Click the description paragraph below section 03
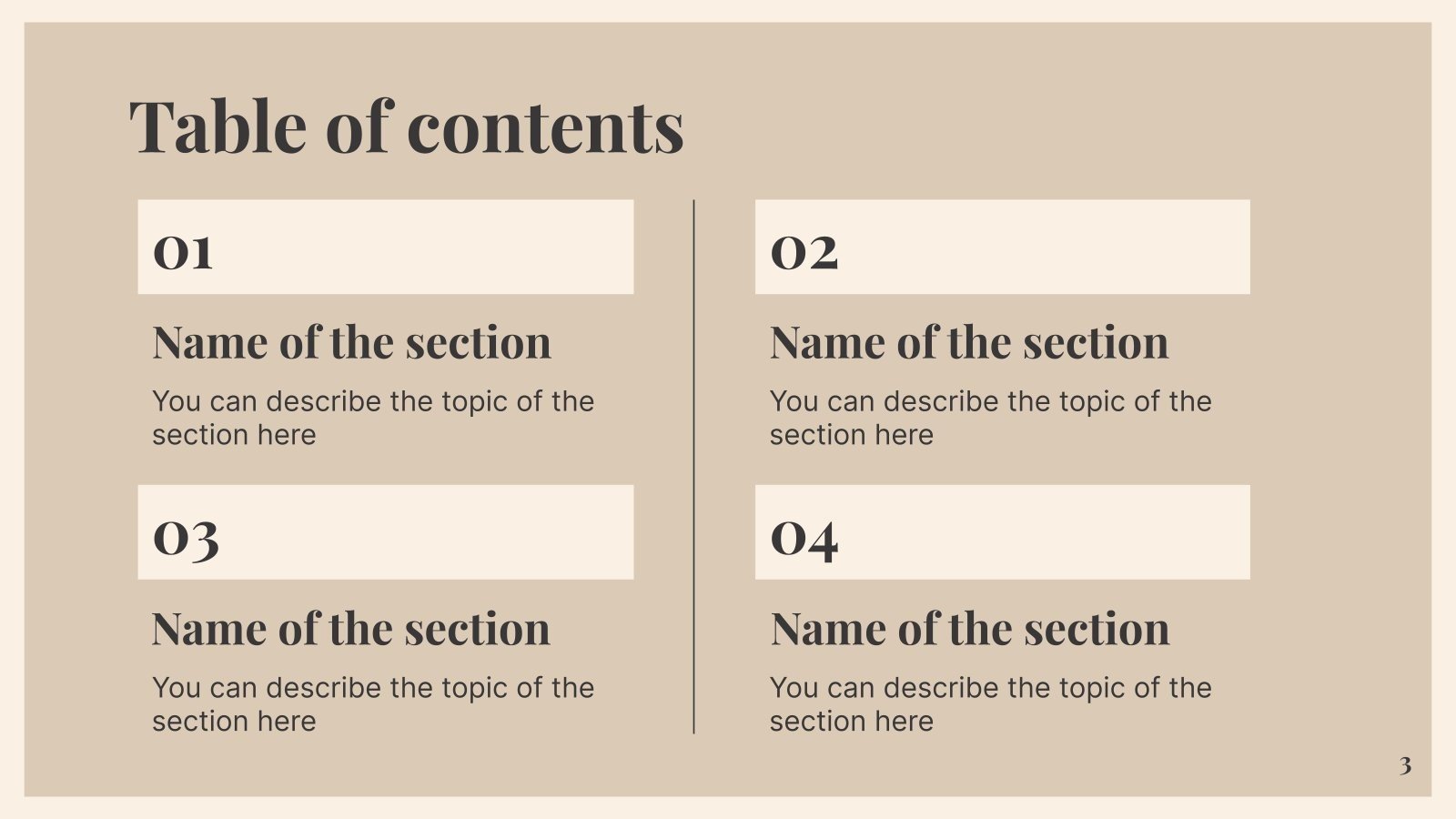 tap(372, 704)
